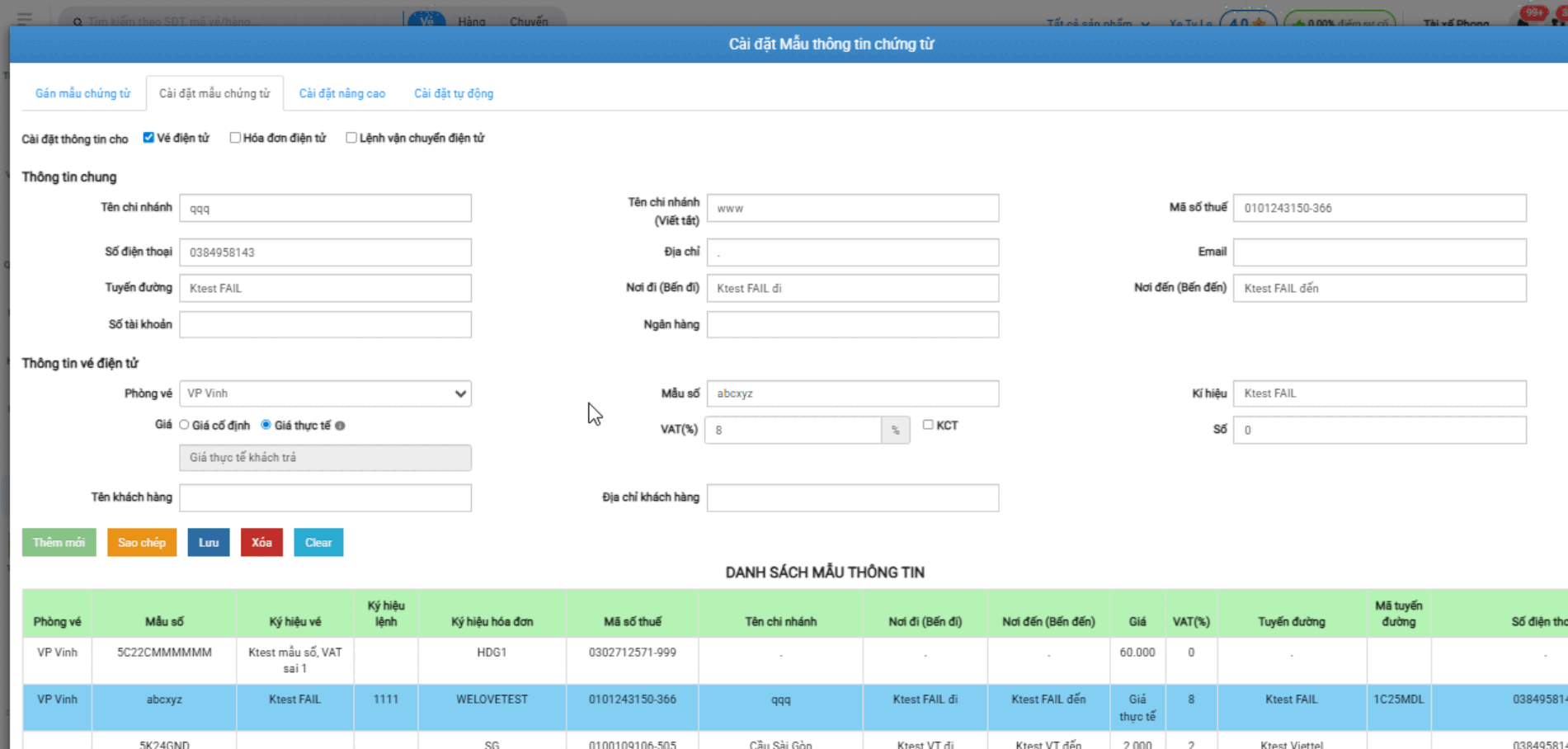This screenshot has width=1568, height=749.
Task: Focus the empty Email input field
Action: click(x=1379, y=252)
